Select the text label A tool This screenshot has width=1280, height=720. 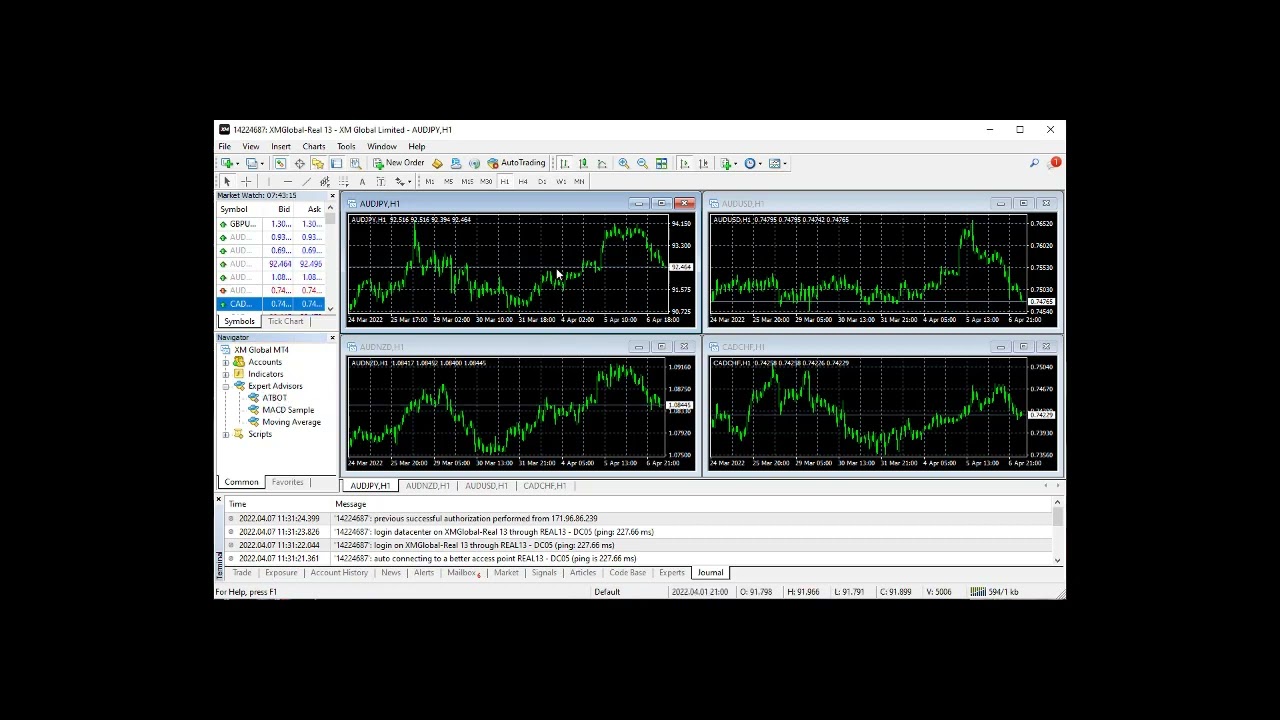coord(363,181)
